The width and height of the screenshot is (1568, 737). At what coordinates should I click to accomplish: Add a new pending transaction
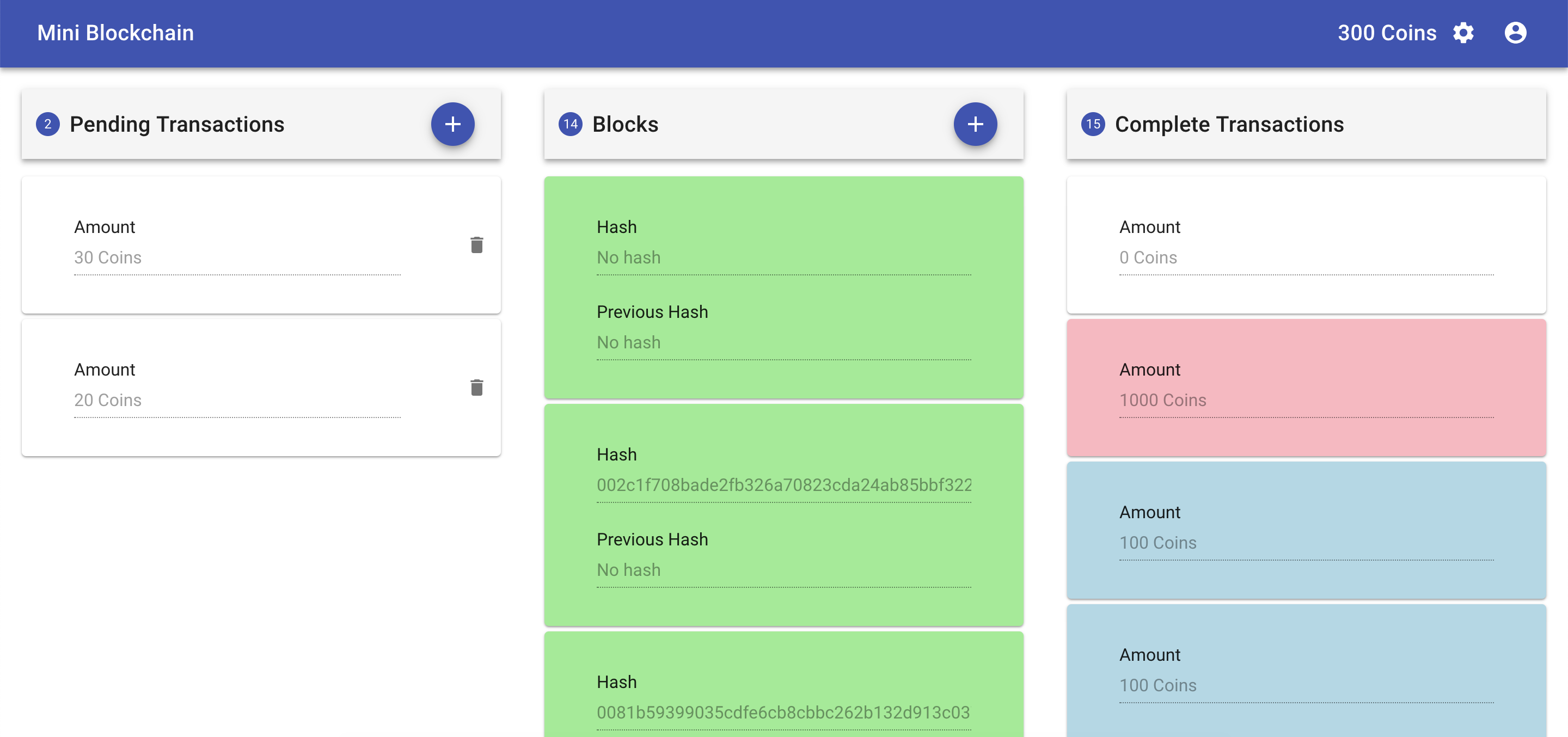(x=452, y=124)
